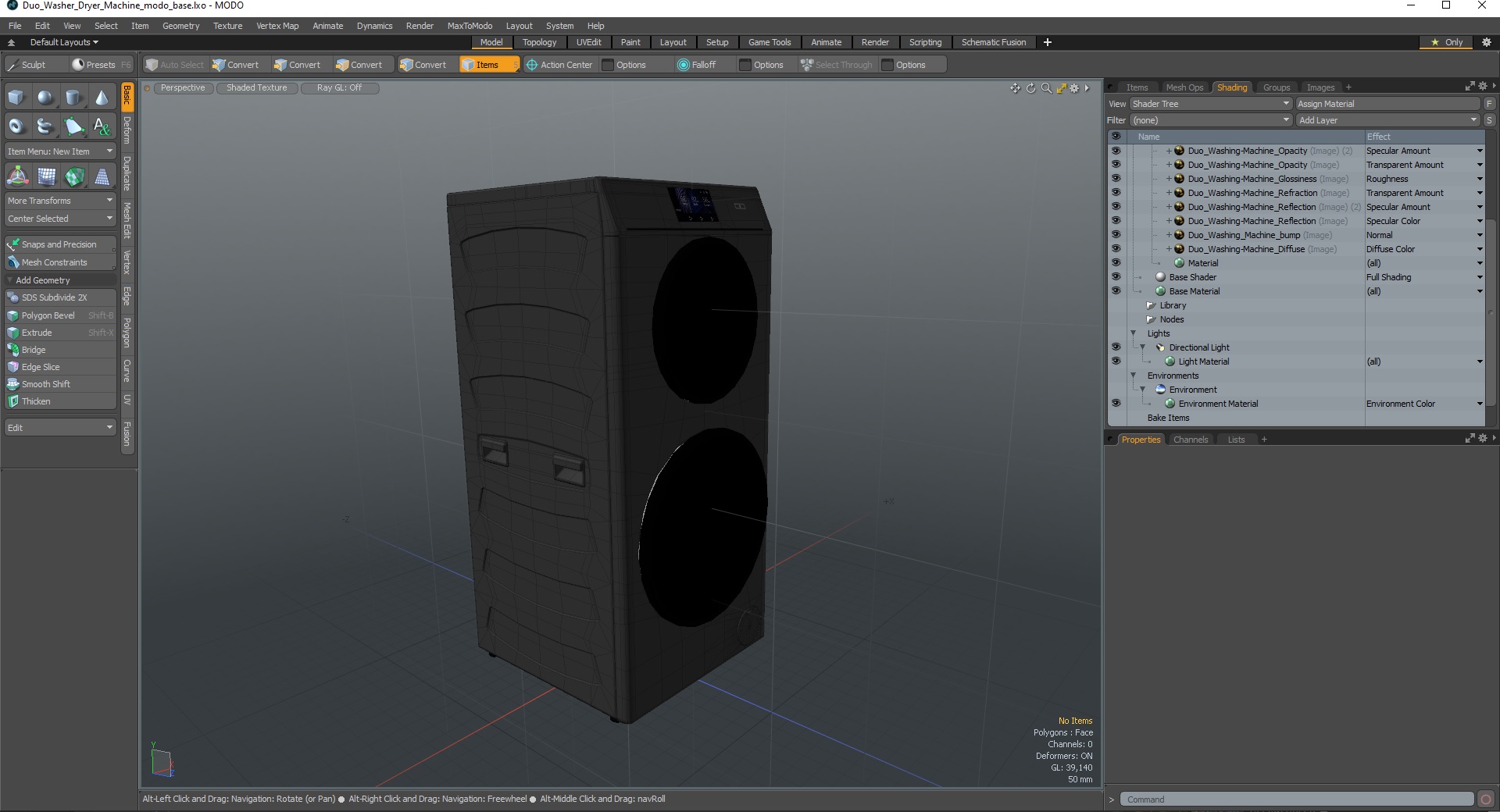
Task: Toggle visibility of Environment Material
Action: point(1116,404)
